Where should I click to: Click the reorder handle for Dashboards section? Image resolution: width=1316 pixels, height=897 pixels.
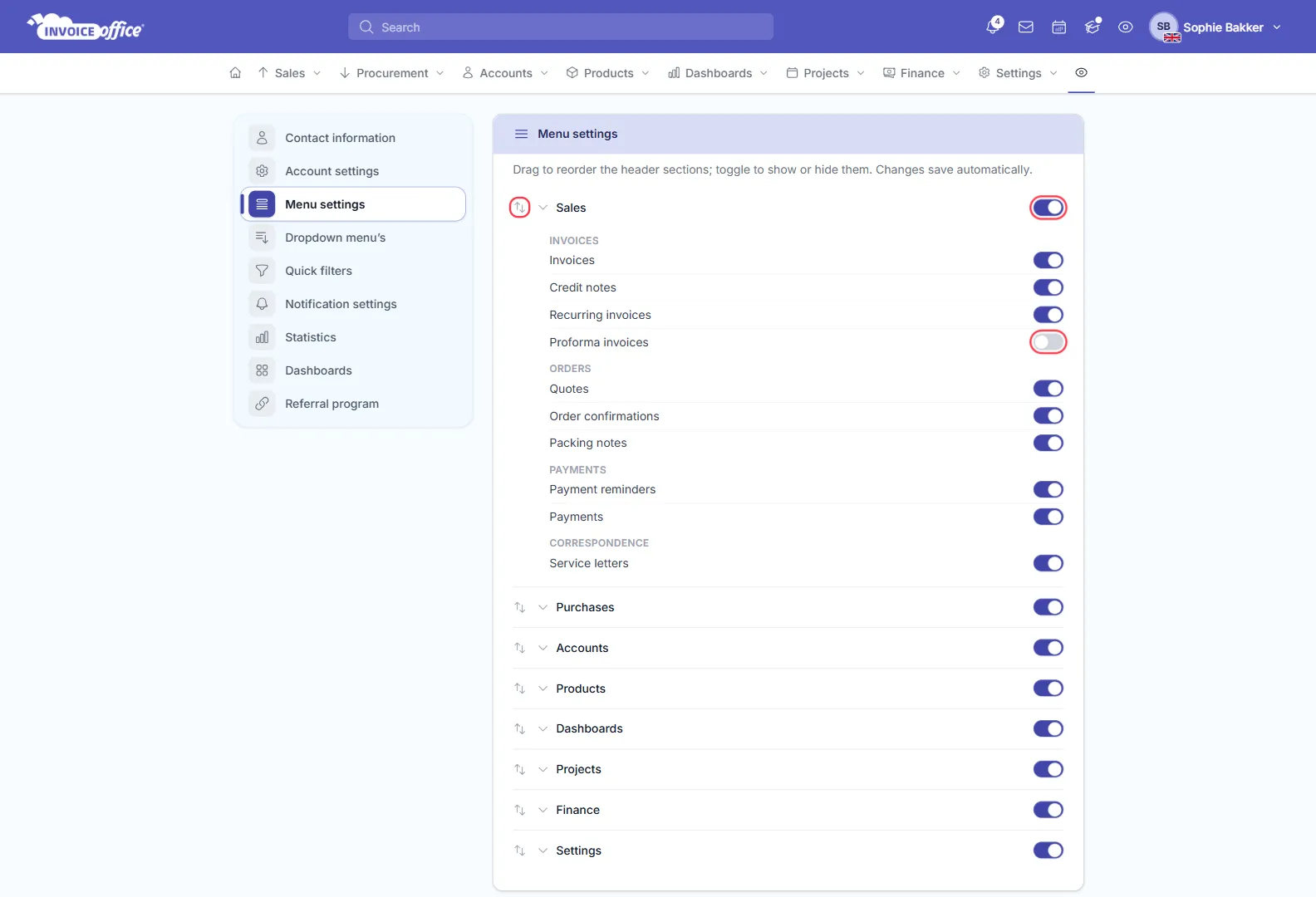[x=519, y=728]
